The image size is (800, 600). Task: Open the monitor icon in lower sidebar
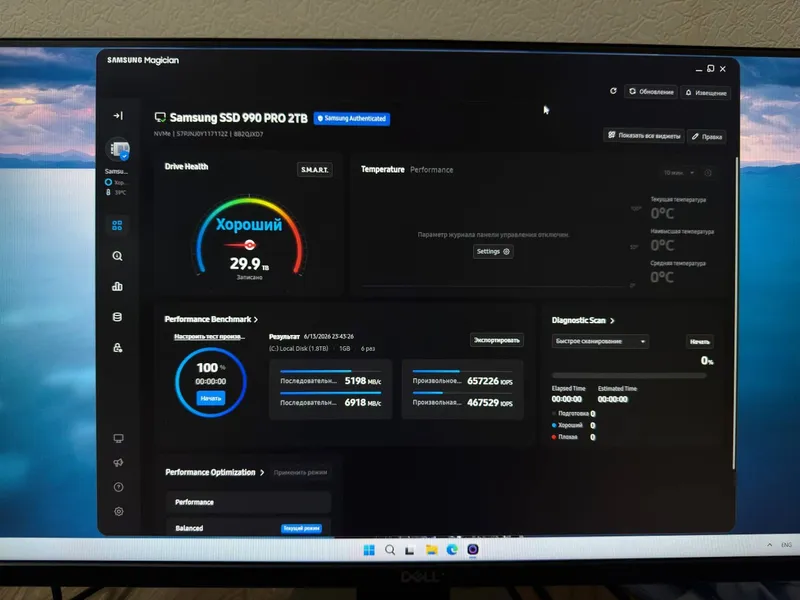click(118, 438)
